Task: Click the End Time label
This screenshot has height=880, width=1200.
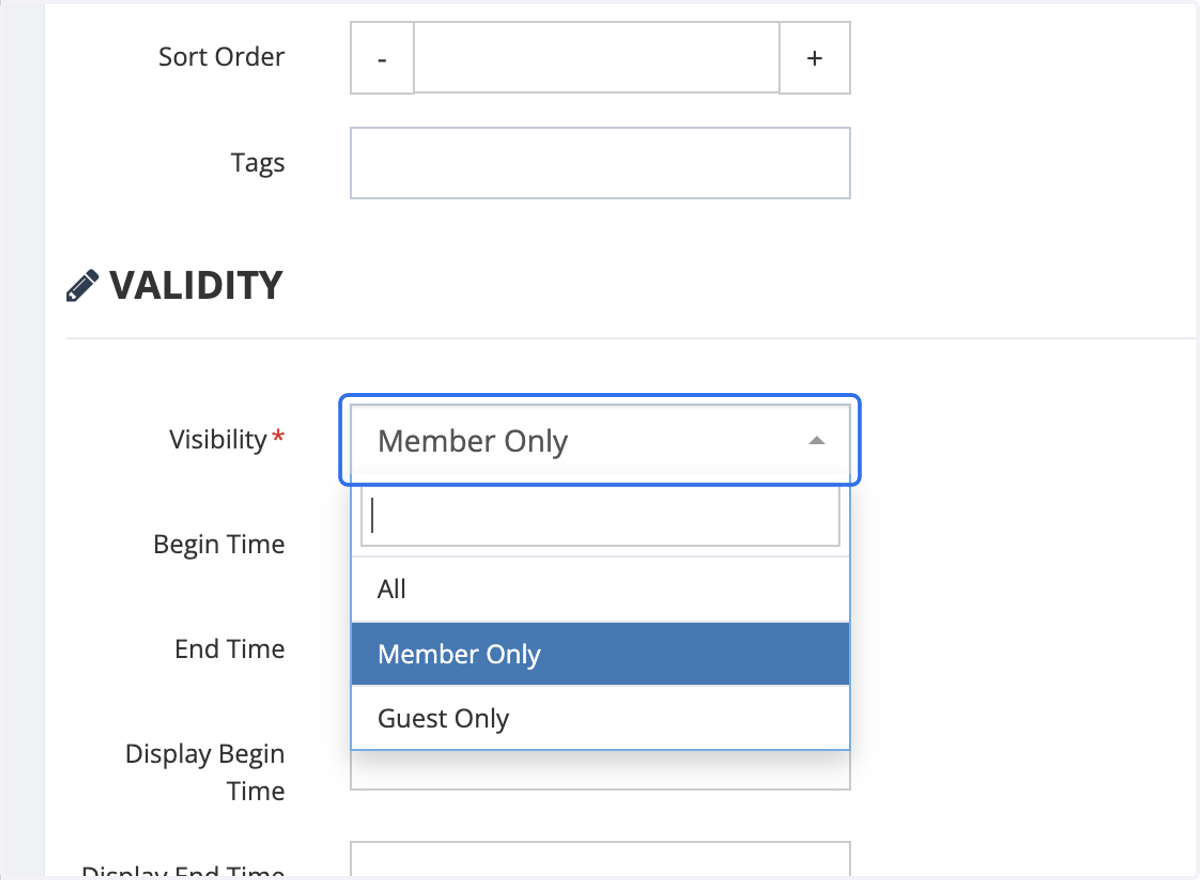Action: [x=230, y=649]
